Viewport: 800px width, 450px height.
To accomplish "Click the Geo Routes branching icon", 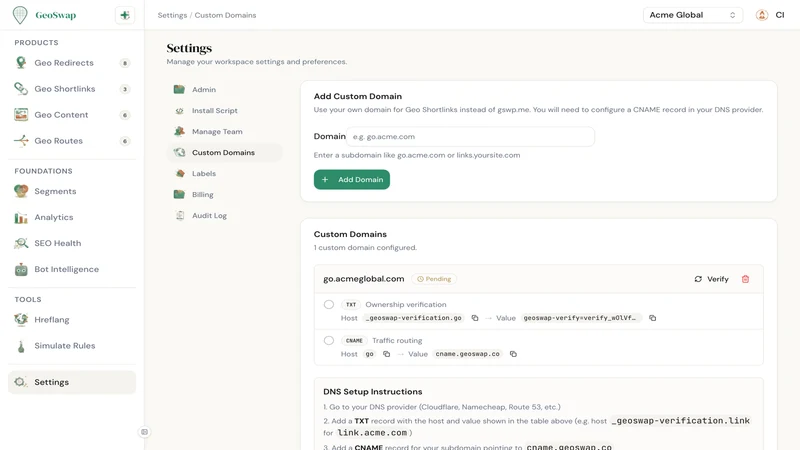I will click(21, 141).
